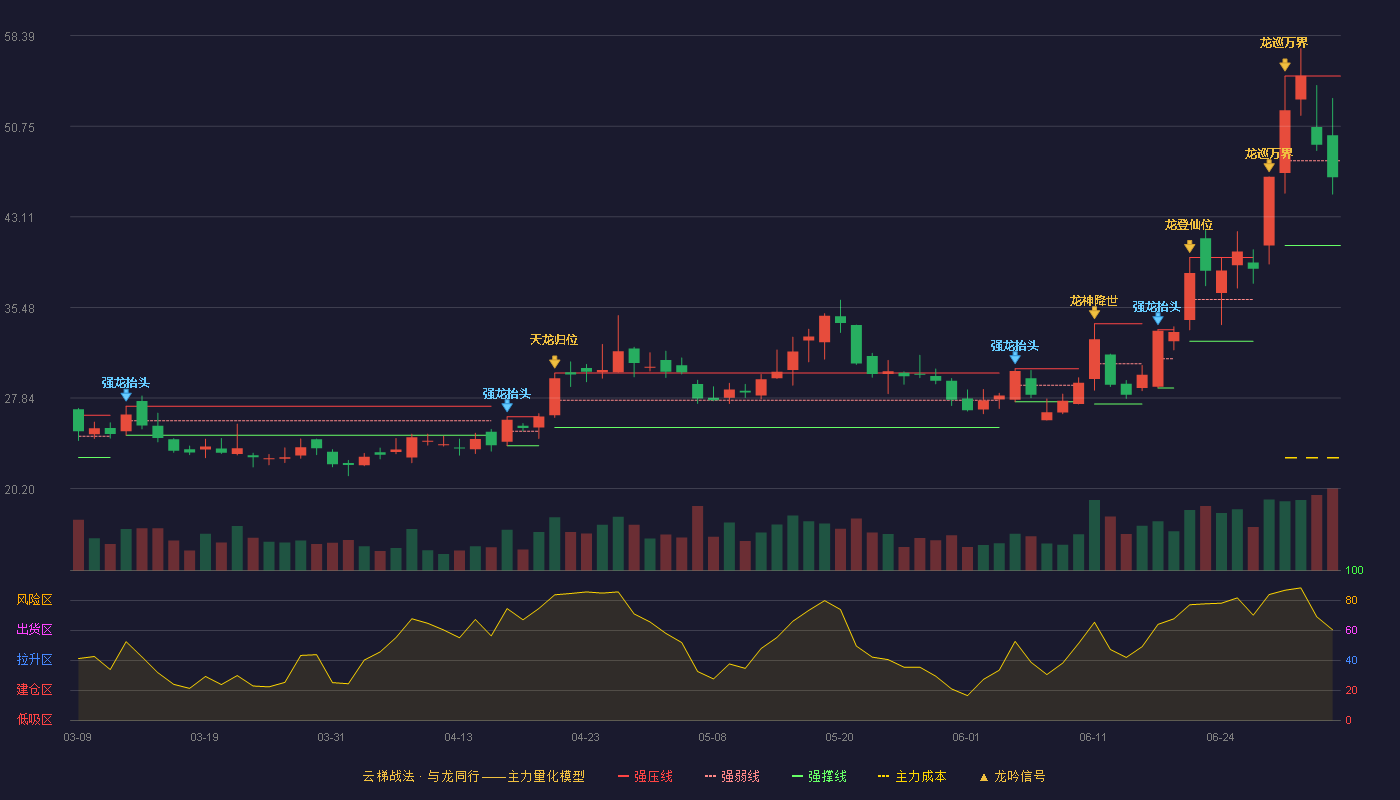Click the magenta 60 indicator scale value
This screenshot has height=800, width=1400.
[1351, 630]
